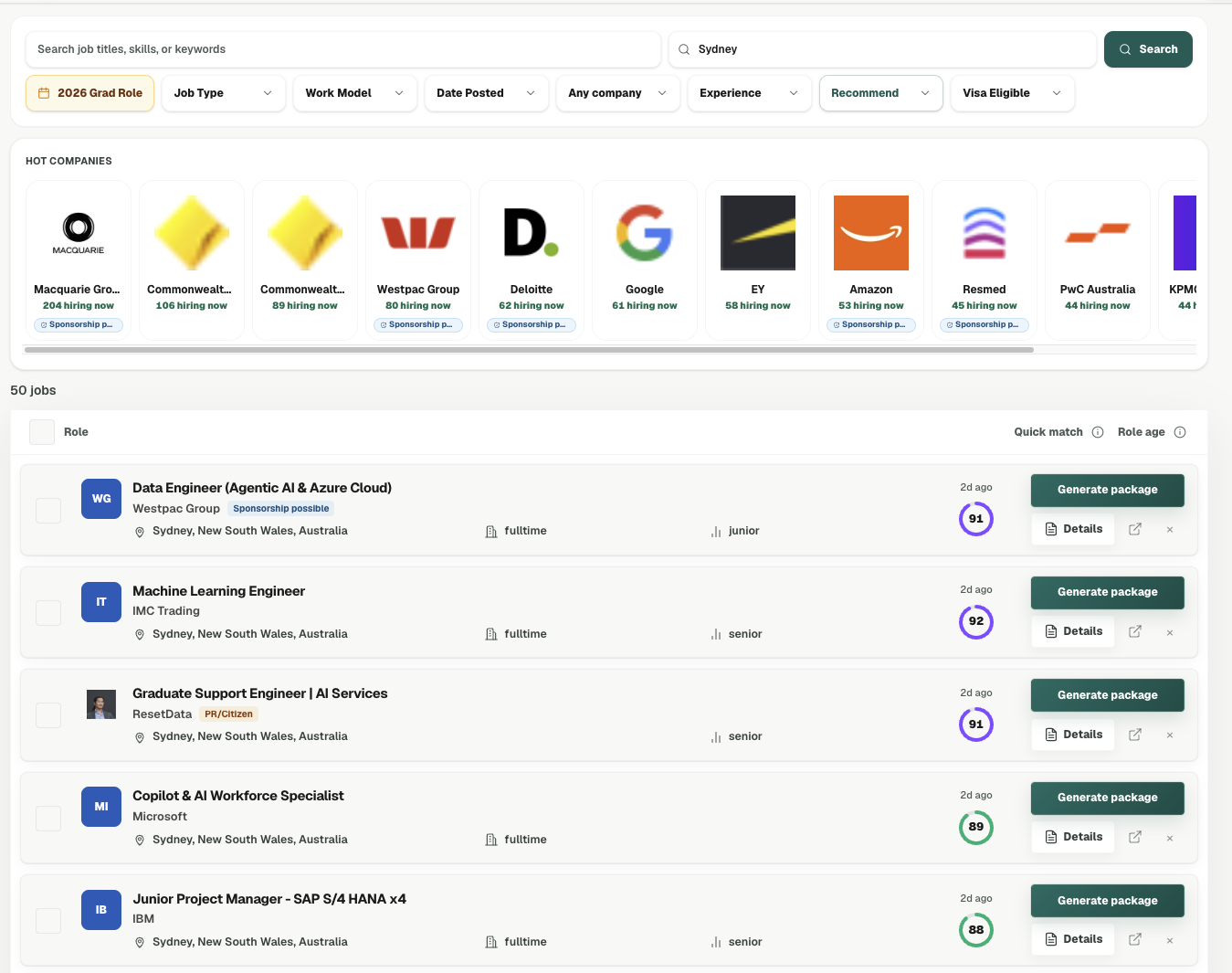The width and height of the screenshot is (1232, 973).
Task: Click the Sydney location input field
Action: pyautogui.click(x=882, y=49)
